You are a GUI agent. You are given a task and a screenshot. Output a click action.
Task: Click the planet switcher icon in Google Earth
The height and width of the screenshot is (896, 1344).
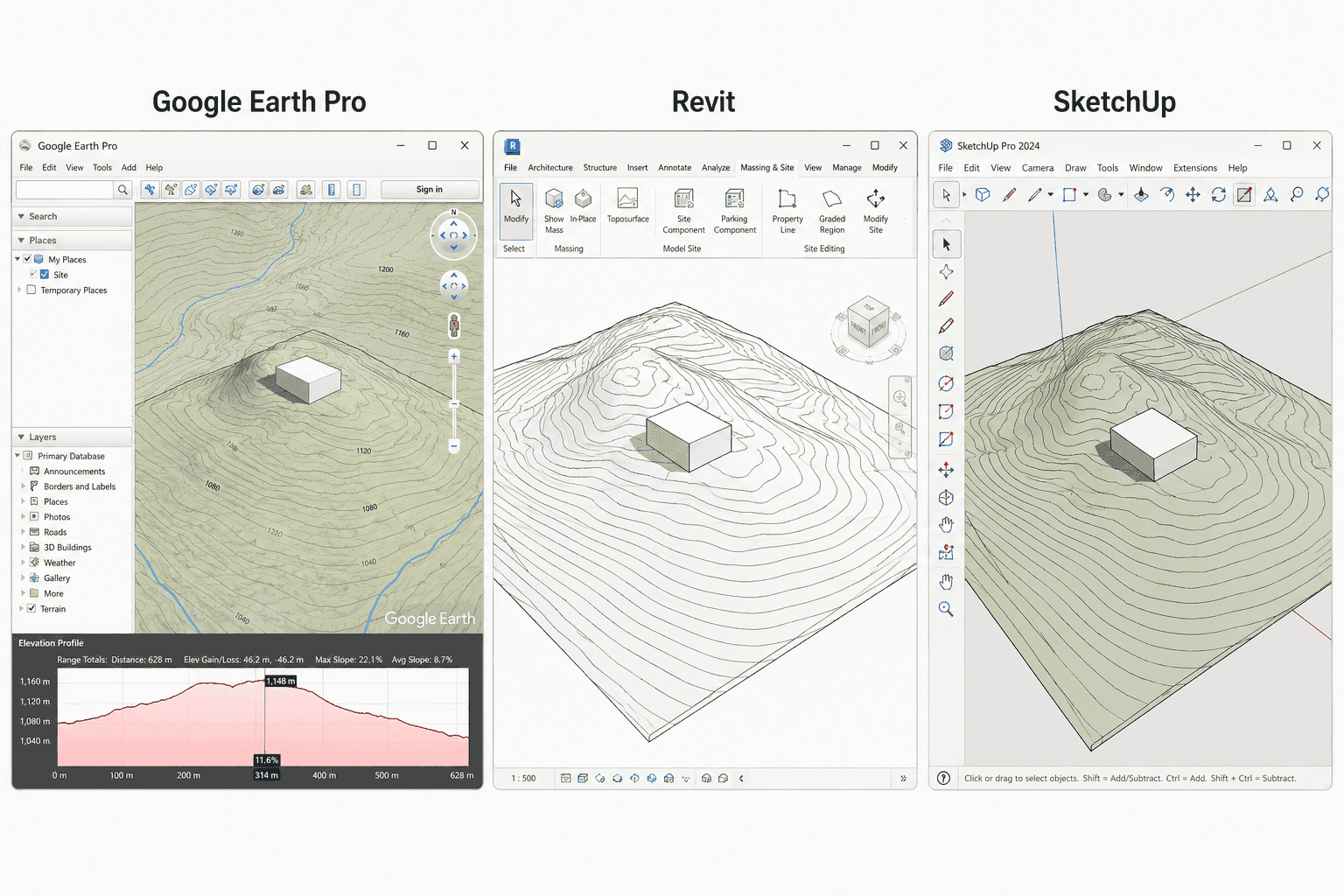305,189
